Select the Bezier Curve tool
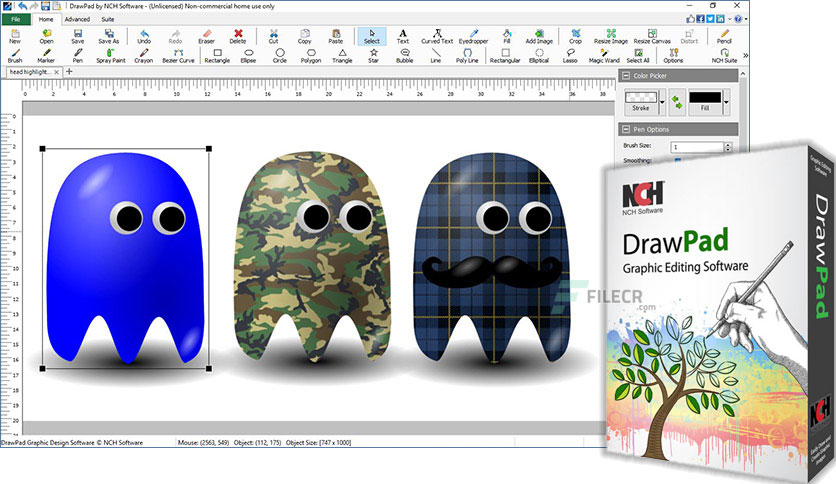Image resolution: width=836 pixels, height=484 pixels. point(179,56)
